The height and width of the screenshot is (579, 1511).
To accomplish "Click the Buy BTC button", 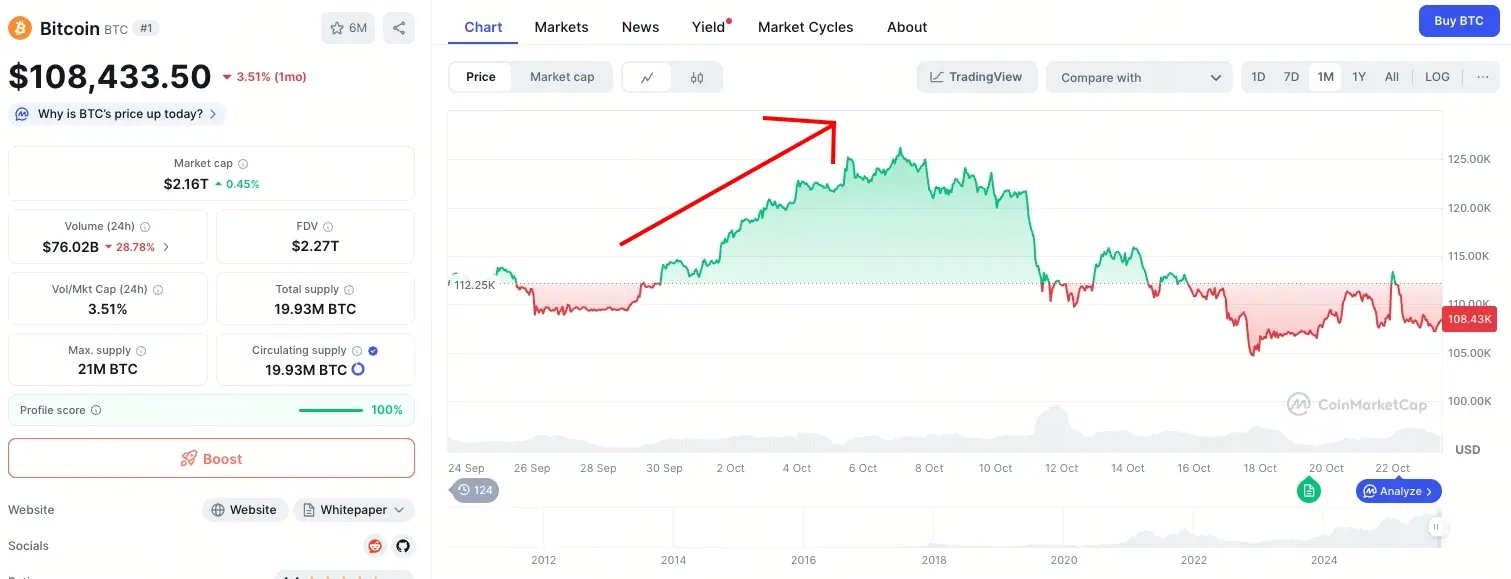I will (1459, 21).
